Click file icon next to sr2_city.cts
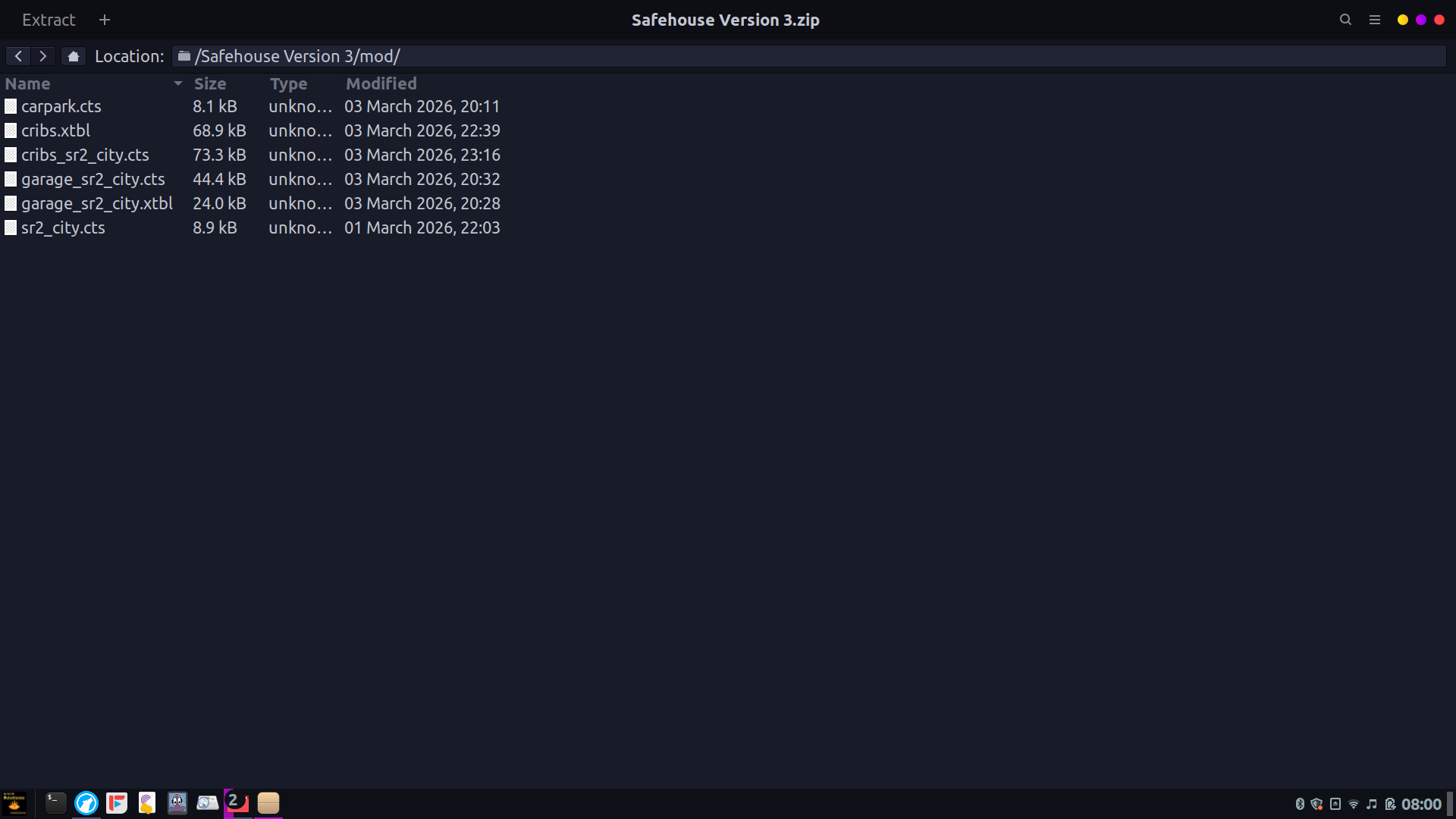This screenshot has width=1456, height=819. point(11,227)
